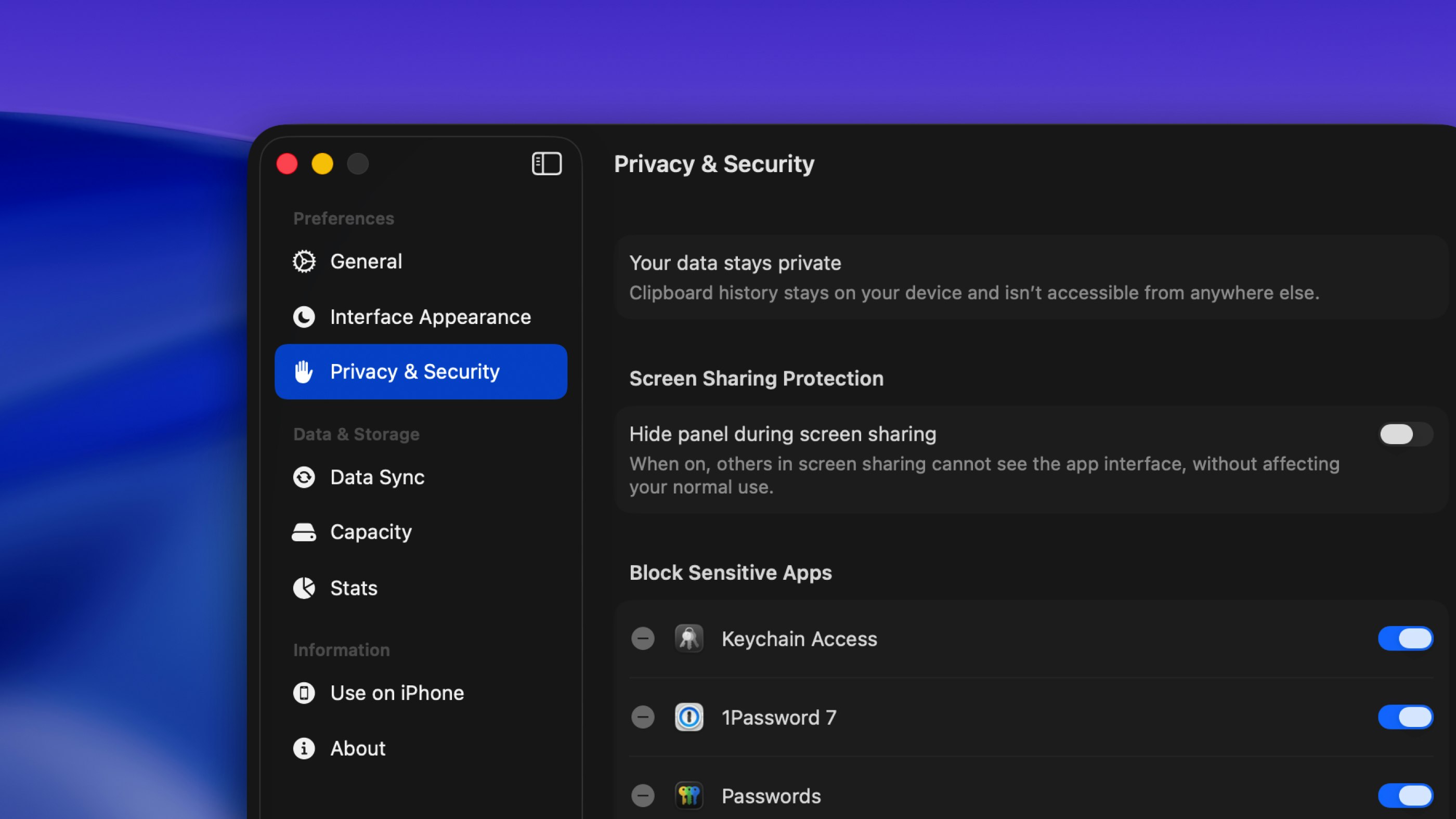Click the '1Password 7' app name
Screen dimensions: 1456x819
[779, 718]
